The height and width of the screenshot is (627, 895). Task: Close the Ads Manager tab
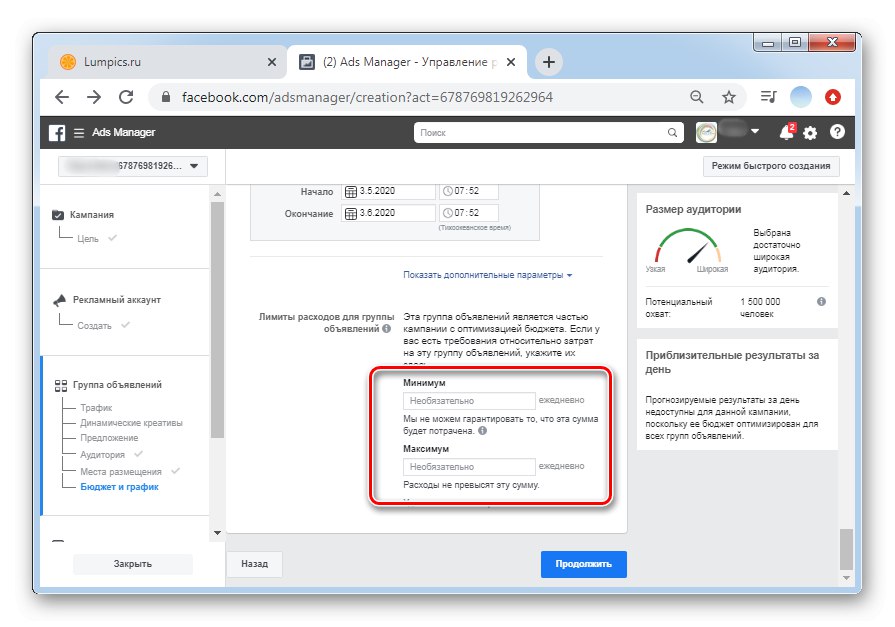[511, 62]
